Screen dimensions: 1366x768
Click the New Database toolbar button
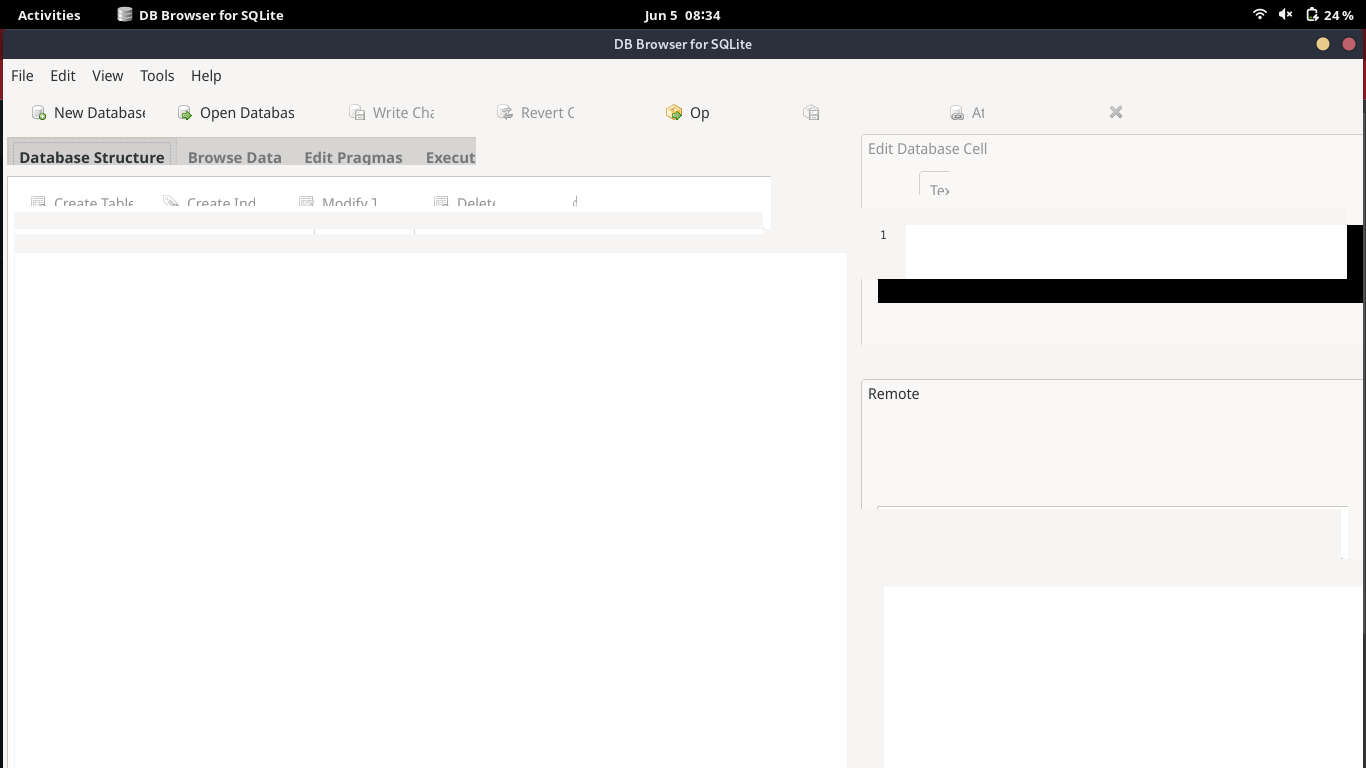pos(88,113)
